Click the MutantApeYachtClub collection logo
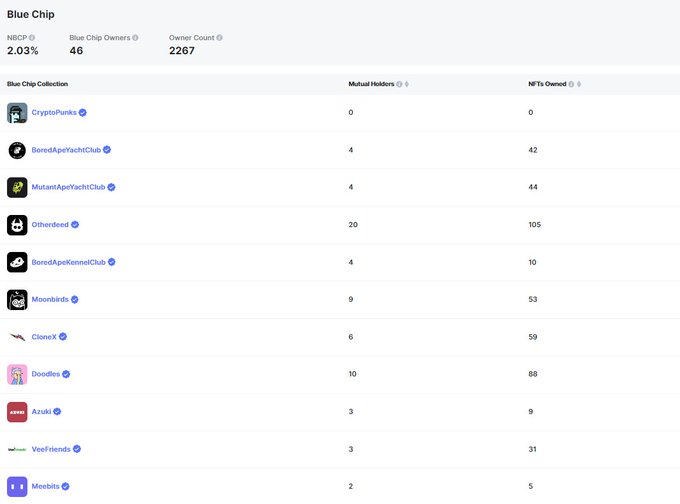Screen dimensions: 680x504 (x=17, y=187)
